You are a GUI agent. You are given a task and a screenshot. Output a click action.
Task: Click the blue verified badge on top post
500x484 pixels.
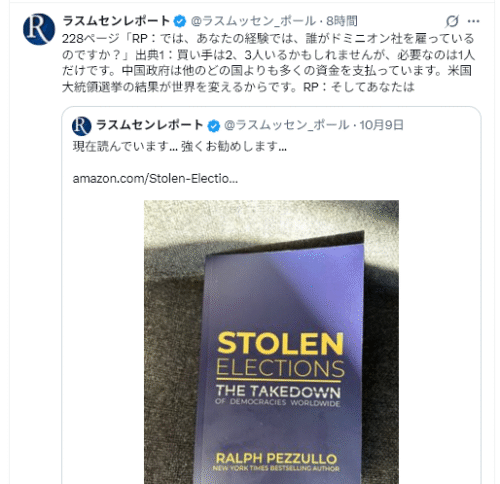(x=180, y=21)
